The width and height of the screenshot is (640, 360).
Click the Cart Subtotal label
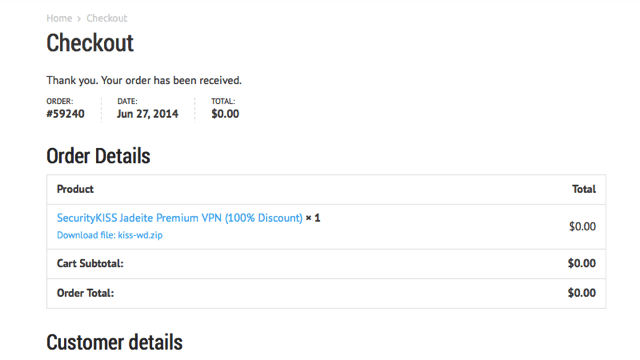click(90, 264)
